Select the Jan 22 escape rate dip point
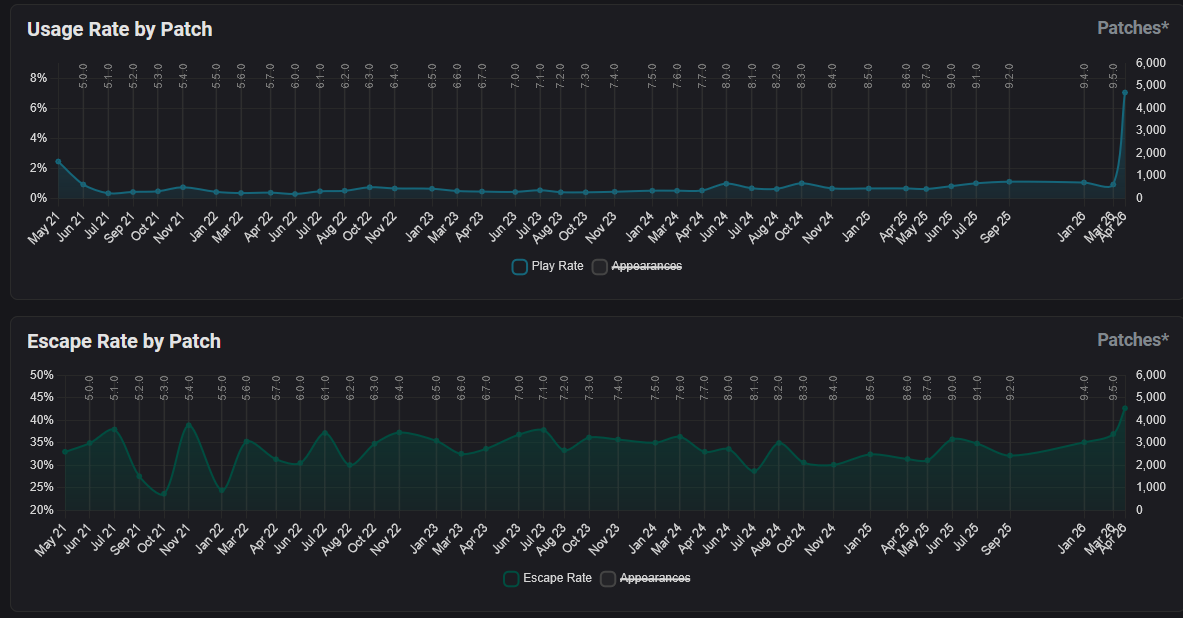 222,490
